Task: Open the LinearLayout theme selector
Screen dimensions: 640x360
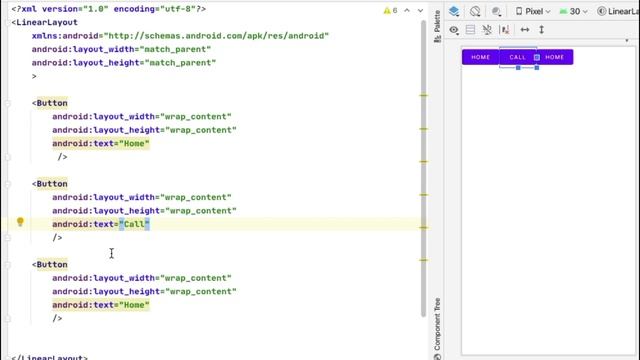Action: pyautogui.click(x=618, y=11)
